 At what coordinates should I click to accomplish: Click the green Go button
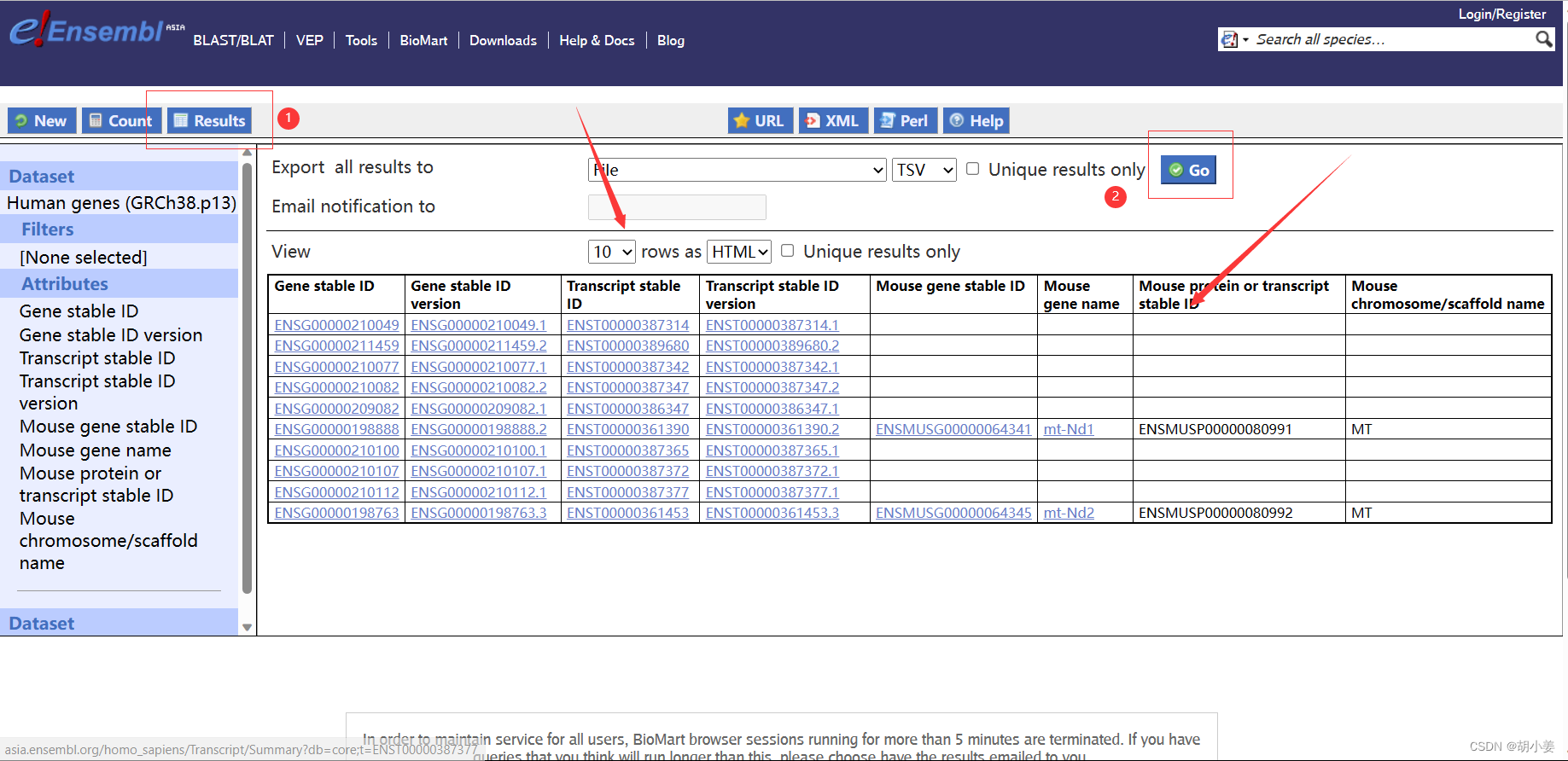(x=1188, y=170)
